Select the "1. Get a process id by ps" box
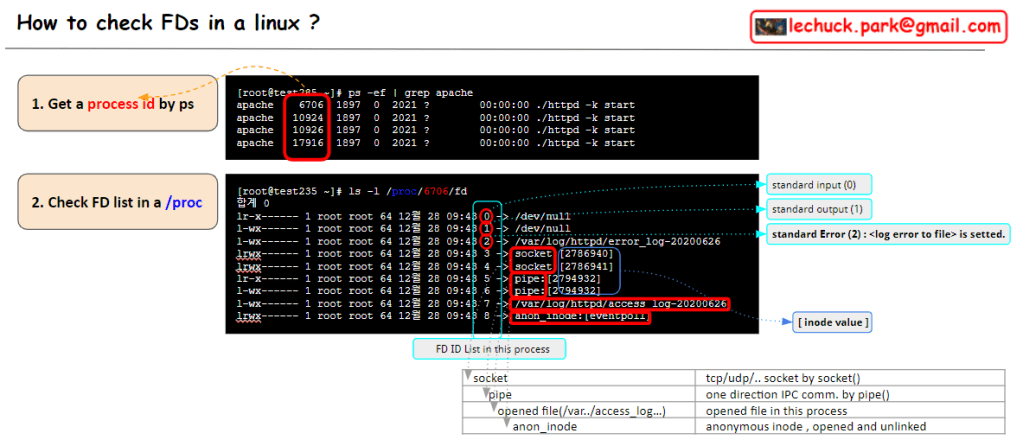The width and height of the screenshot is (1023, 446). click(116, 106)
